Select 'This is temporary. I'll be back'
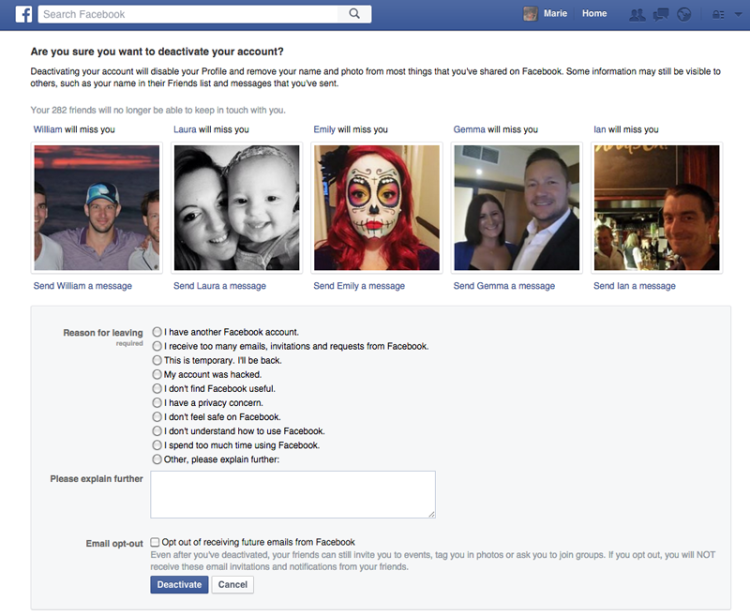Image resolution: width=750 pixels, height=616 pixels. click(157, 360)
